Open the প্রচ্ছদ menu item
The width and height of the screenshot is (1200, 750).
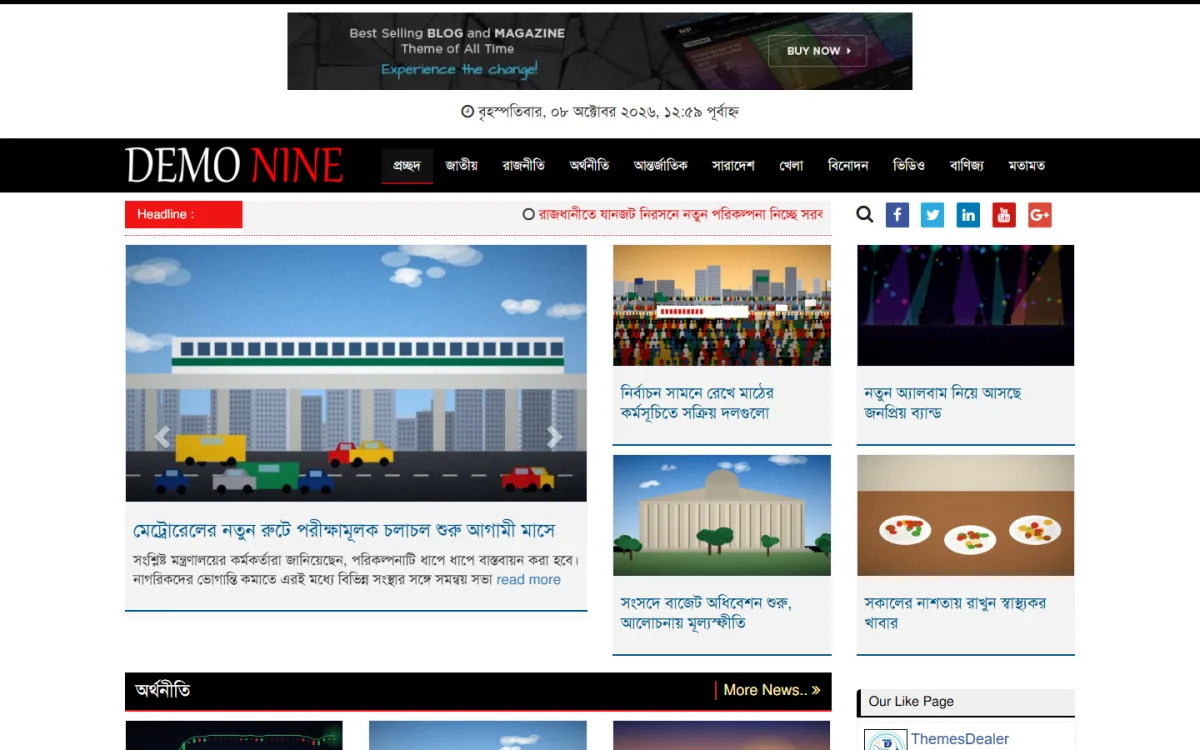[x=407, y=165]
